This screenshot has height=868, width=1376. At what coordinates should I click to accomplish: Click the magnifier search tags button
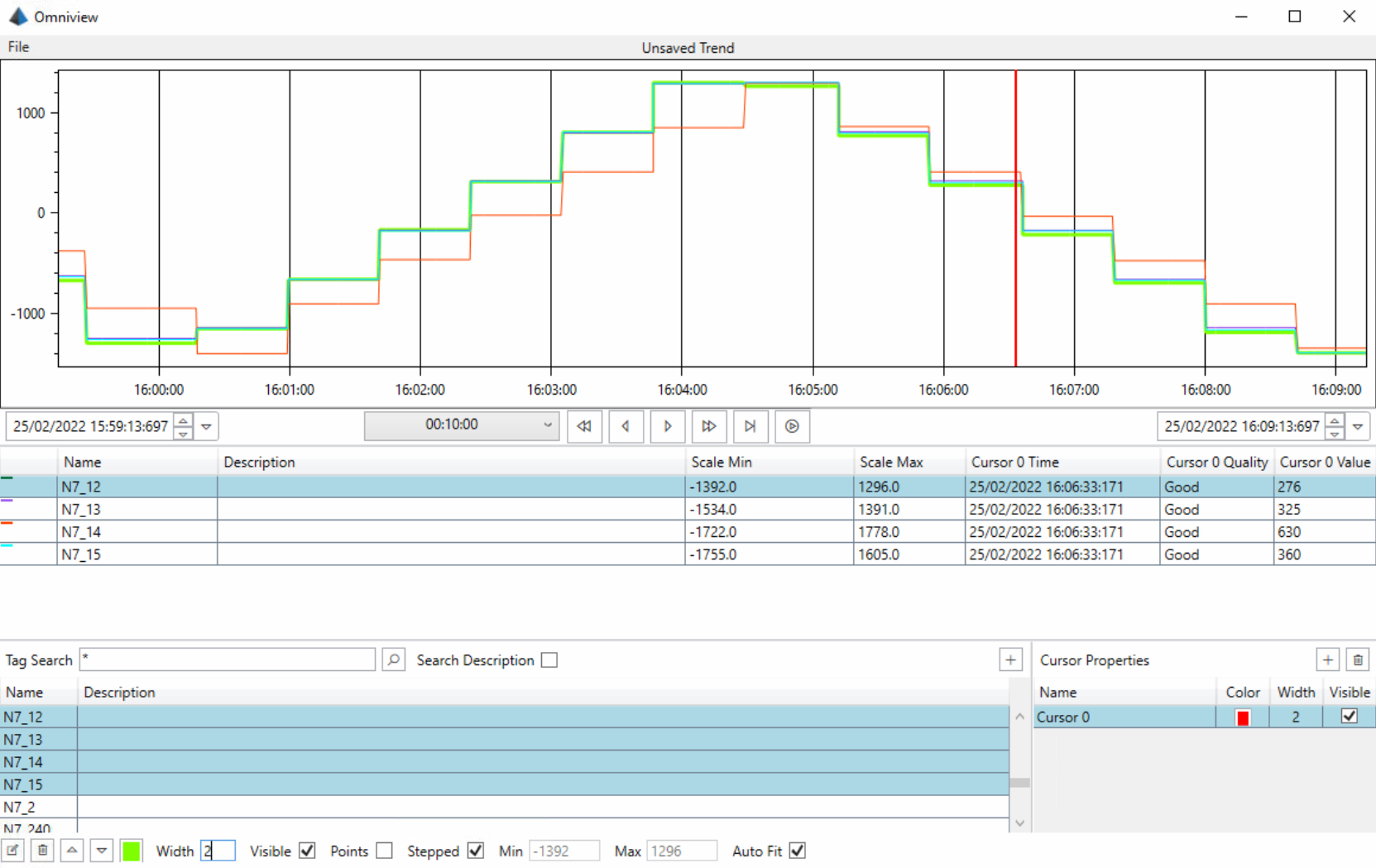(394, 659)
